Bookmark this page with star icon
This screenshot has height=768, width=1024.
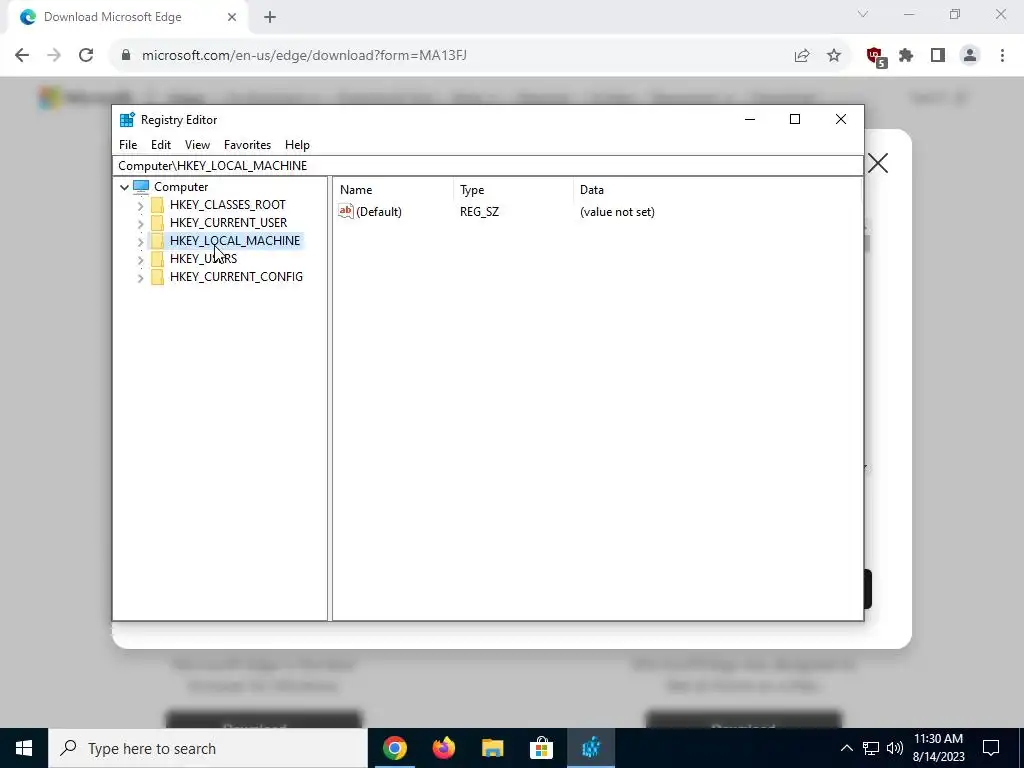[834, 56]
